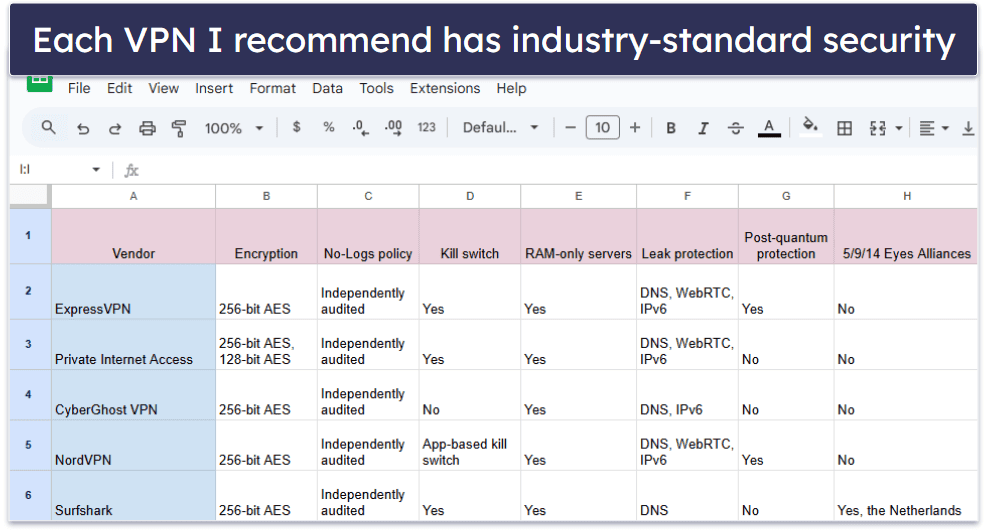Increase font size with plus button

coord(635,128)
